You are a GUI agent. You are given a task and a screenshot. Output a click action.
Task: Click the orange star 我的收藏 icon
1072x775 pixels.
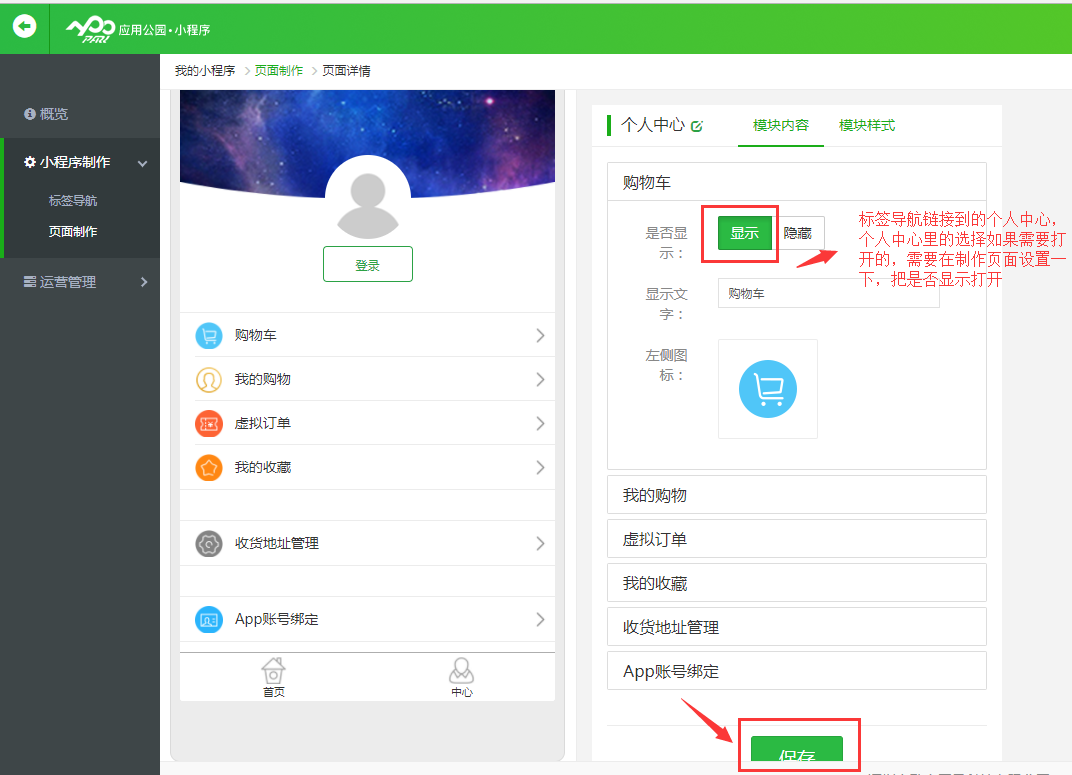pyautogui.click(x=208, y=468)
